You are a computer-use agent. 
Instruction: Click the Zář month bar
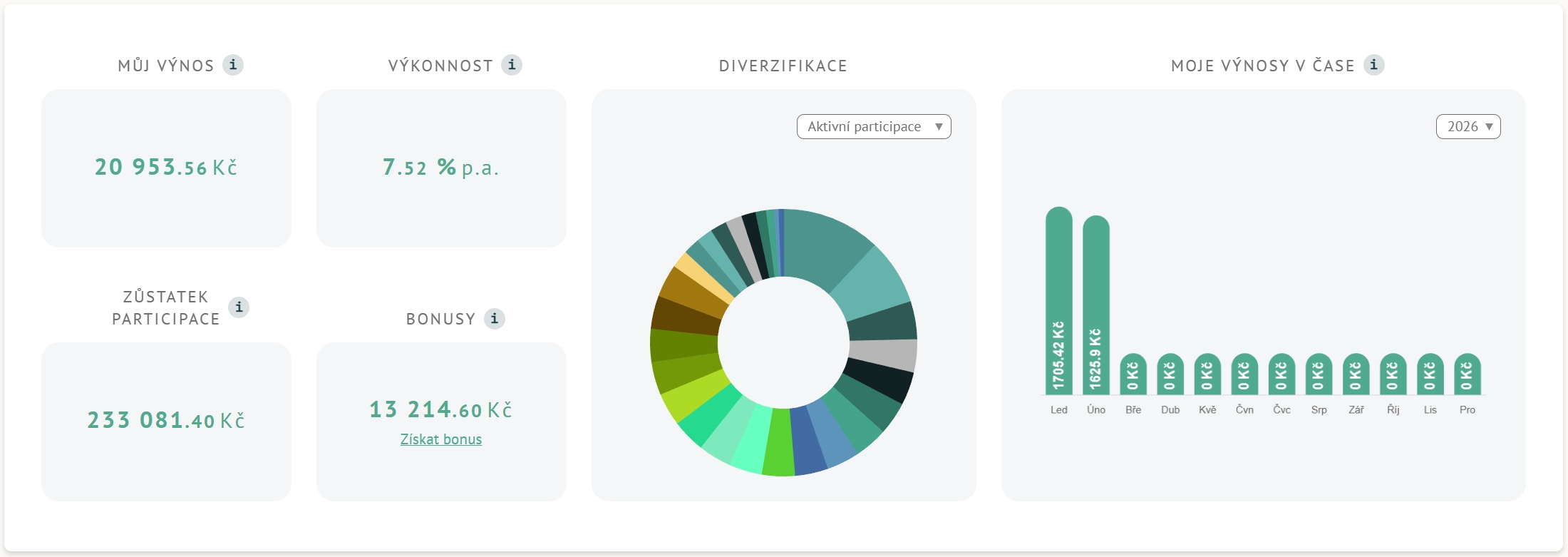pyautogui.click(x=1356, y=374)
